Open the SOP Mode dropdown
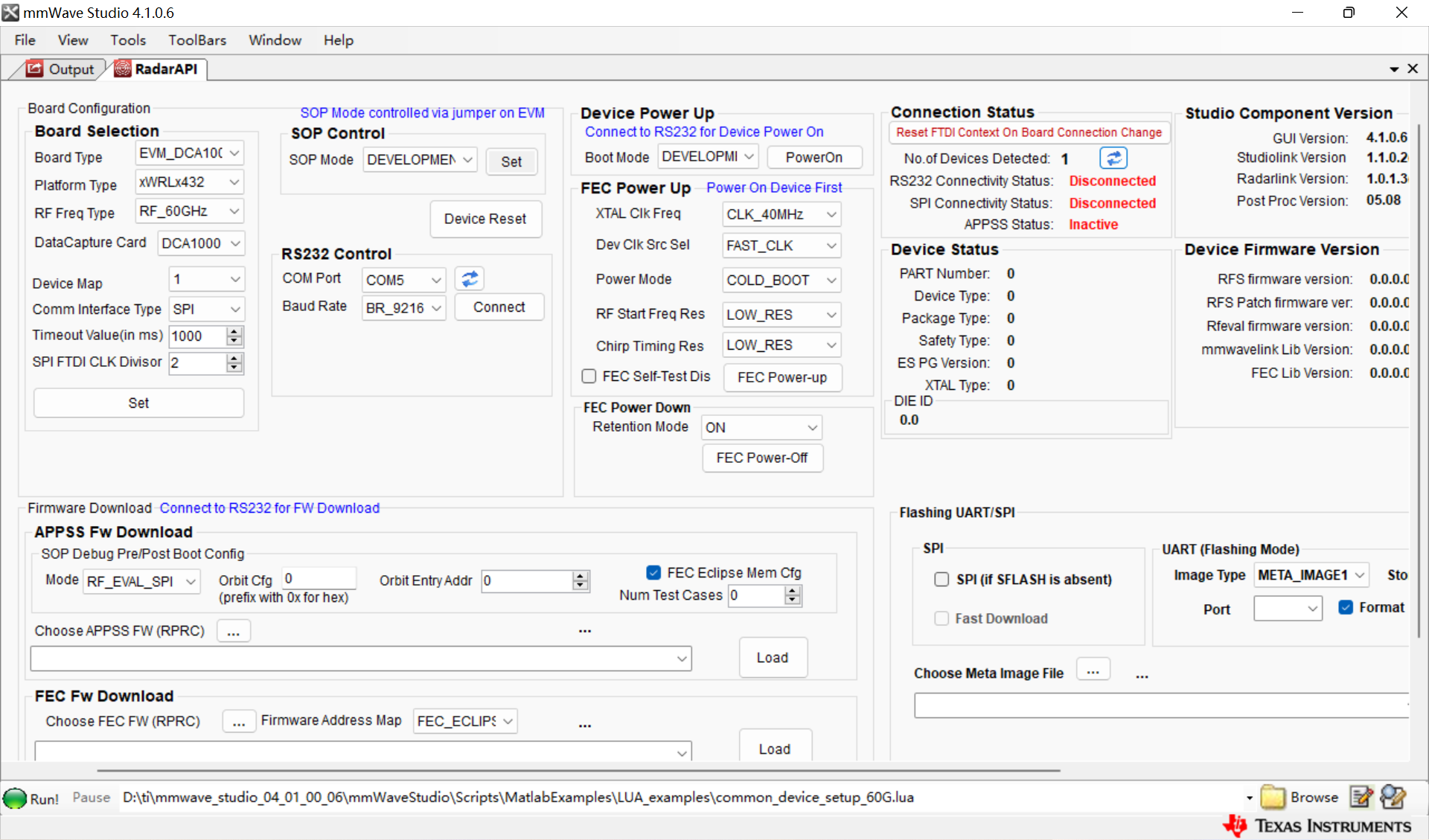This screenshot has height=840, width=1429. pyautogui.click(x=421, y=160)
